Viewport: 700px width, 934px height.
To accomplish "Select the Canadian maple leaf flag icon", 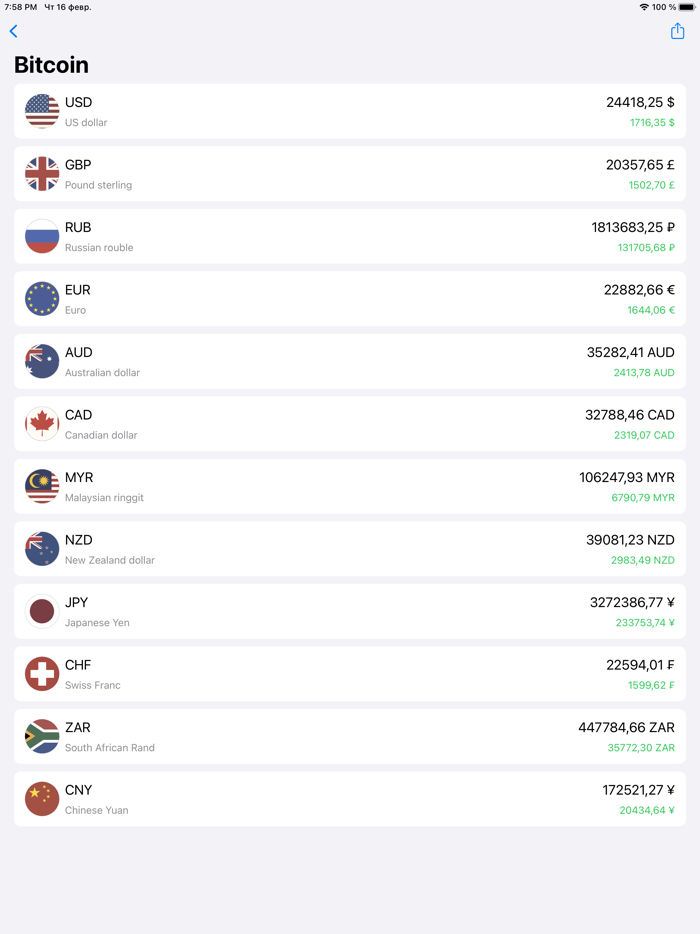I will tap(41, 423).
